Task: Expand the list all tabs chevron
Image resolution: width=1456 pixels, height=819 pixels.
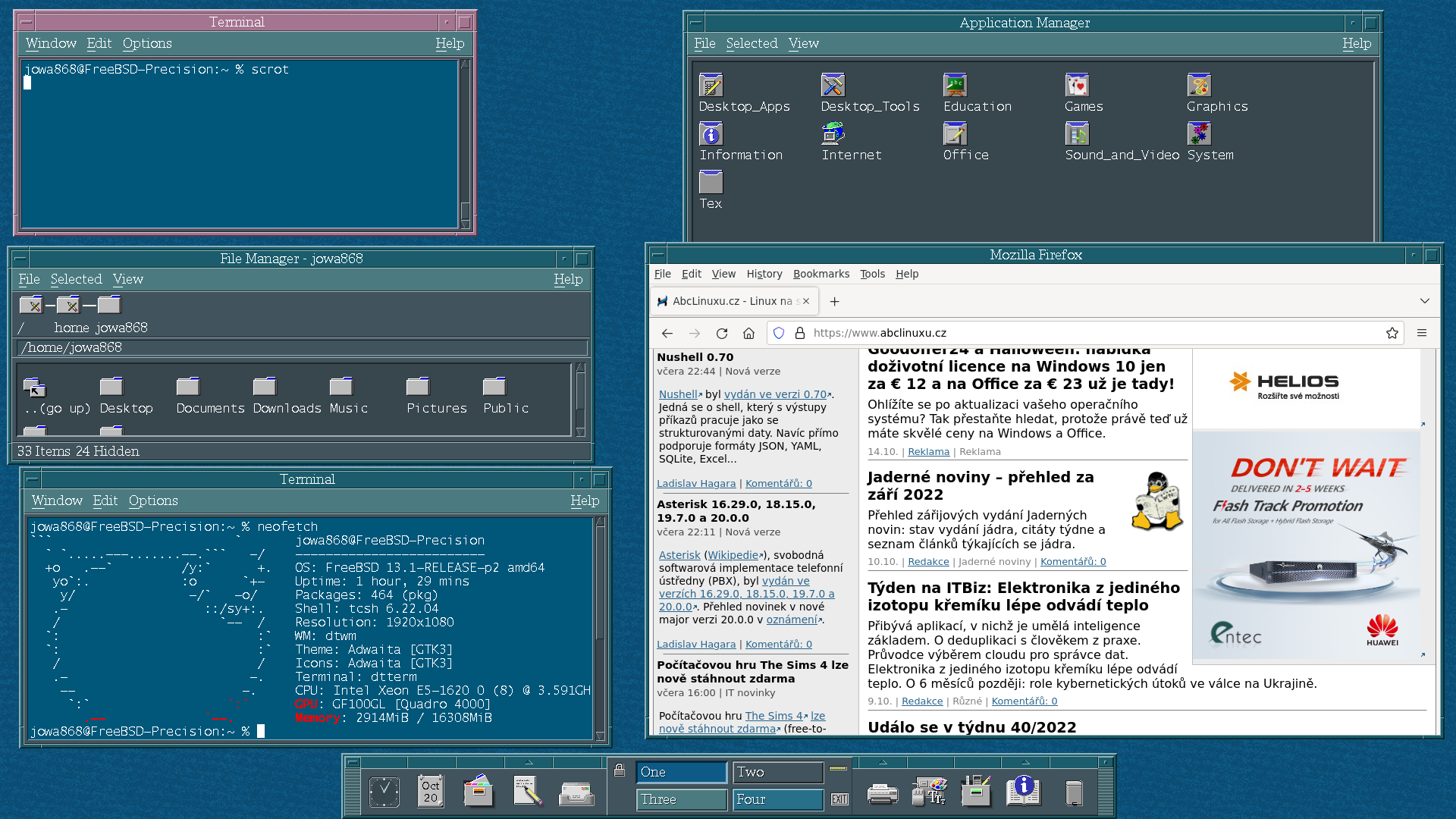Action: pyautogui.click(x=1425, y=301)
